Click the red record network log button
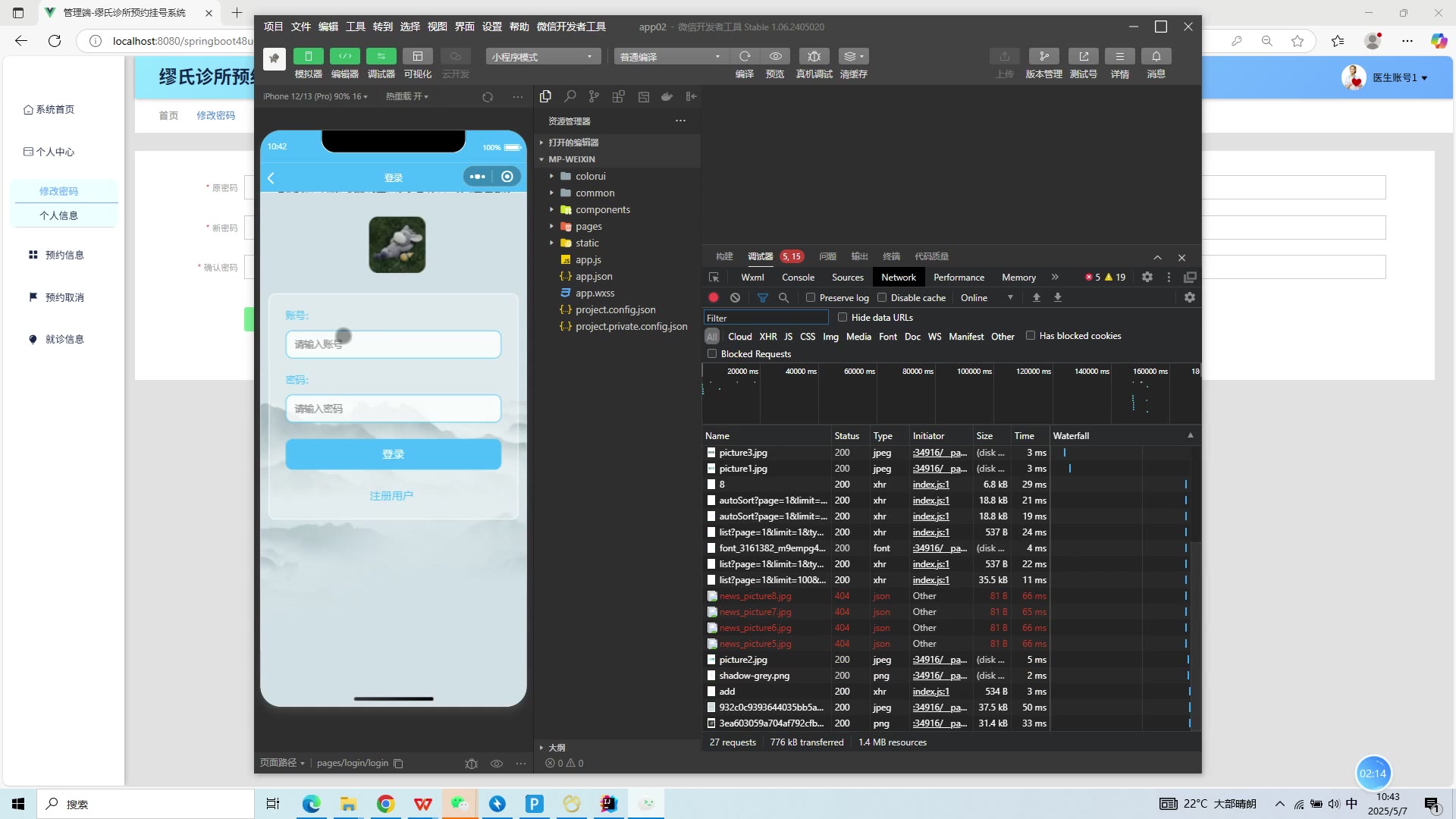The width and height of the screenshot is (1456, 819). click(714, 298)
